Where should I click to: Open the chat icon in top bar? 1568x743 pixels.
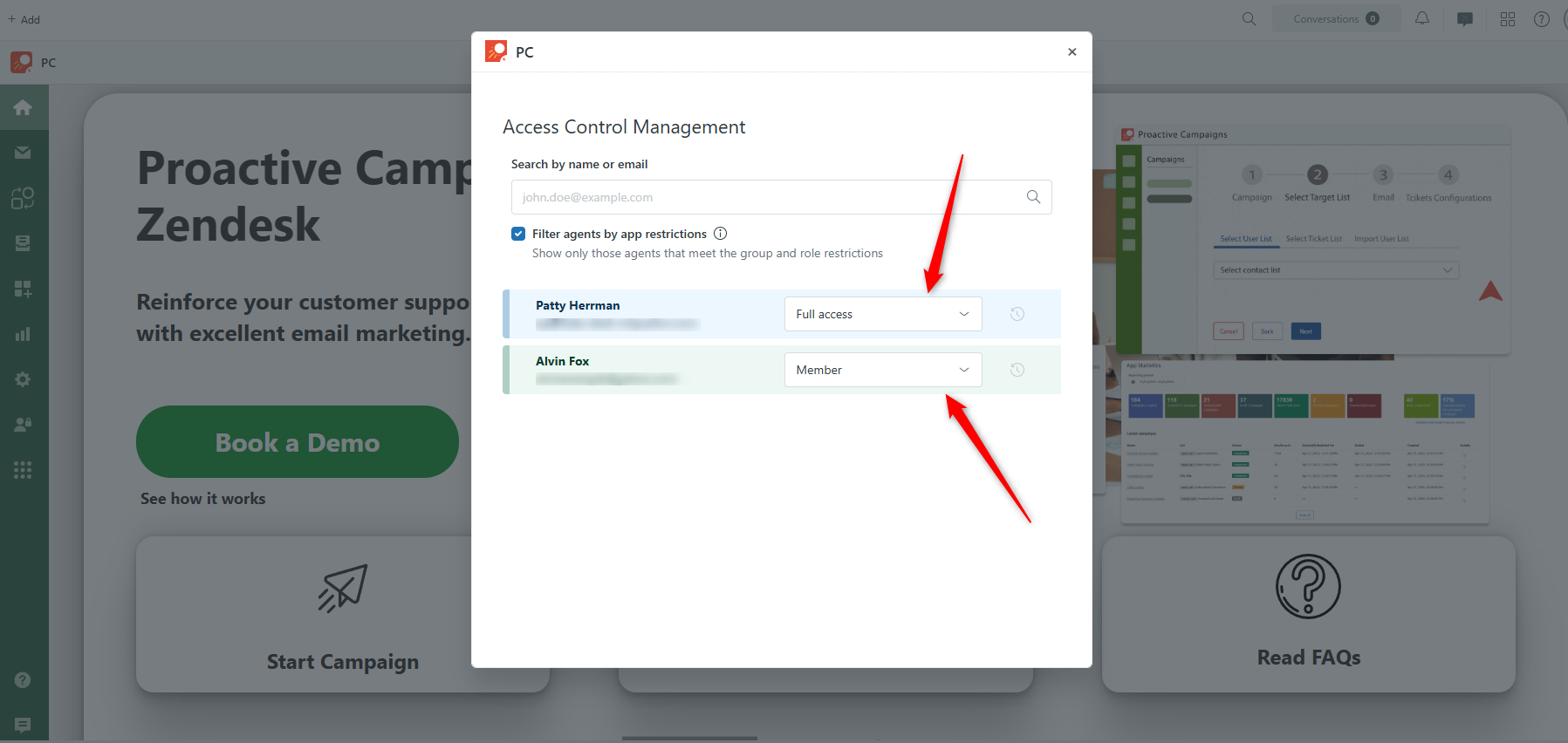(1465, 19)
